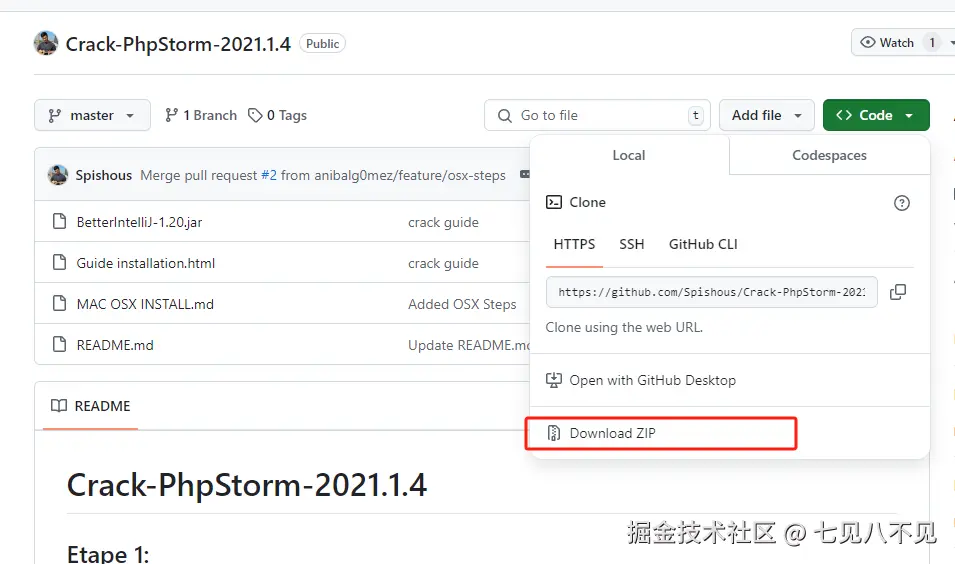Image resolution: width=955 pixels, height=564 pixels.
Task: Click the GitHub Desktop download icon
Action: (554, 380)
